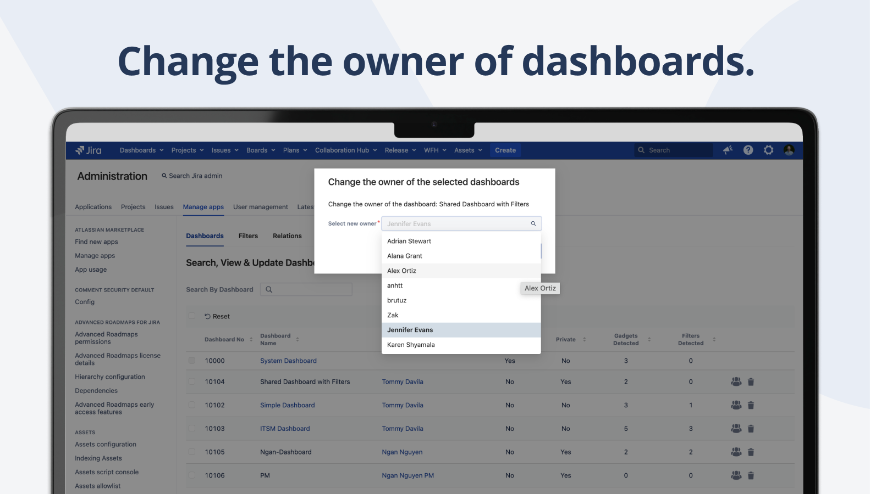Click change owner icon for Simple Dashboard
870x494 pixels.
tap(736, 405)
